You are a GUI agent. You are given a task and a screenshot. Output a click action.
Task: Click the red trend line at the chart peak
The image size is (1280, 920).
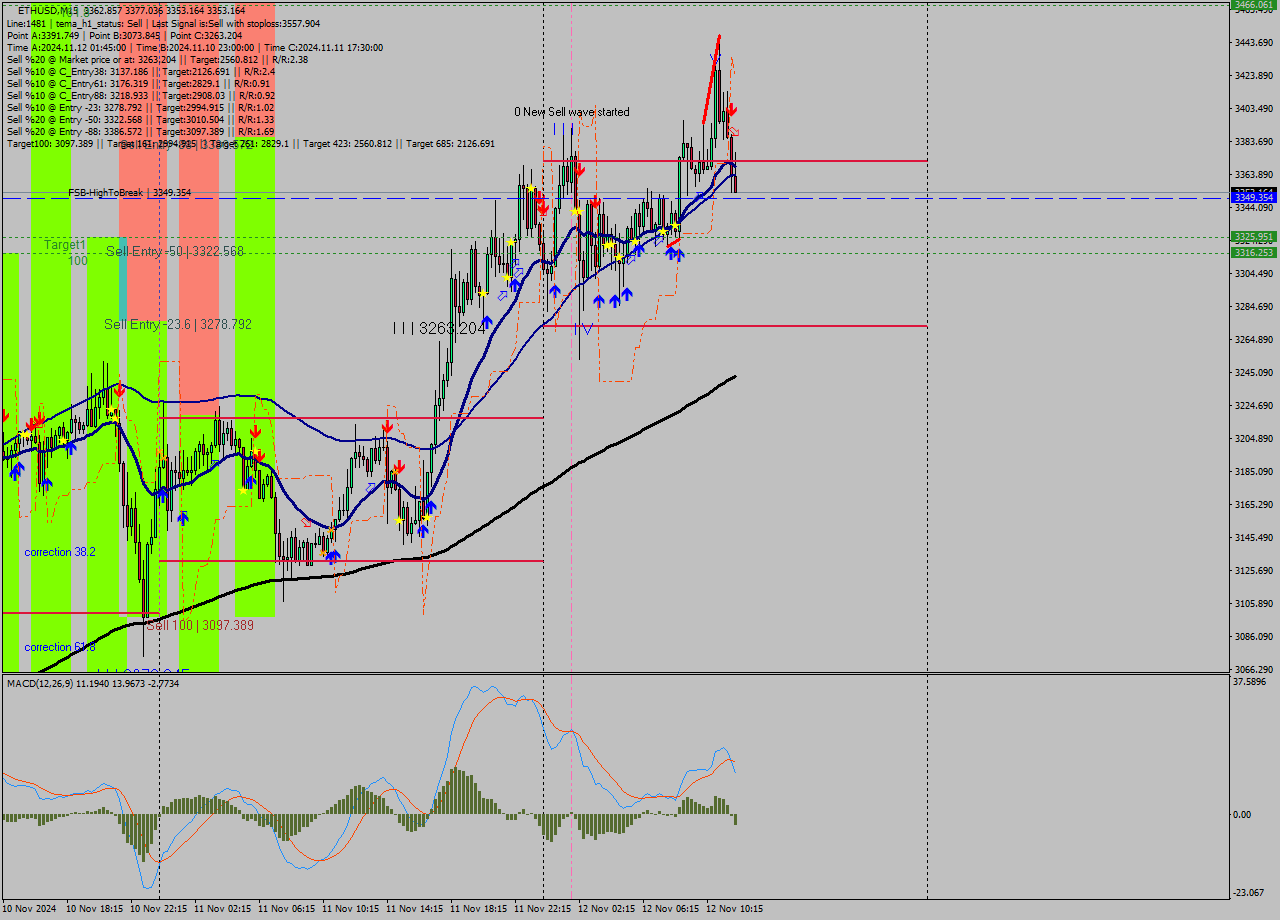point(711,80)
